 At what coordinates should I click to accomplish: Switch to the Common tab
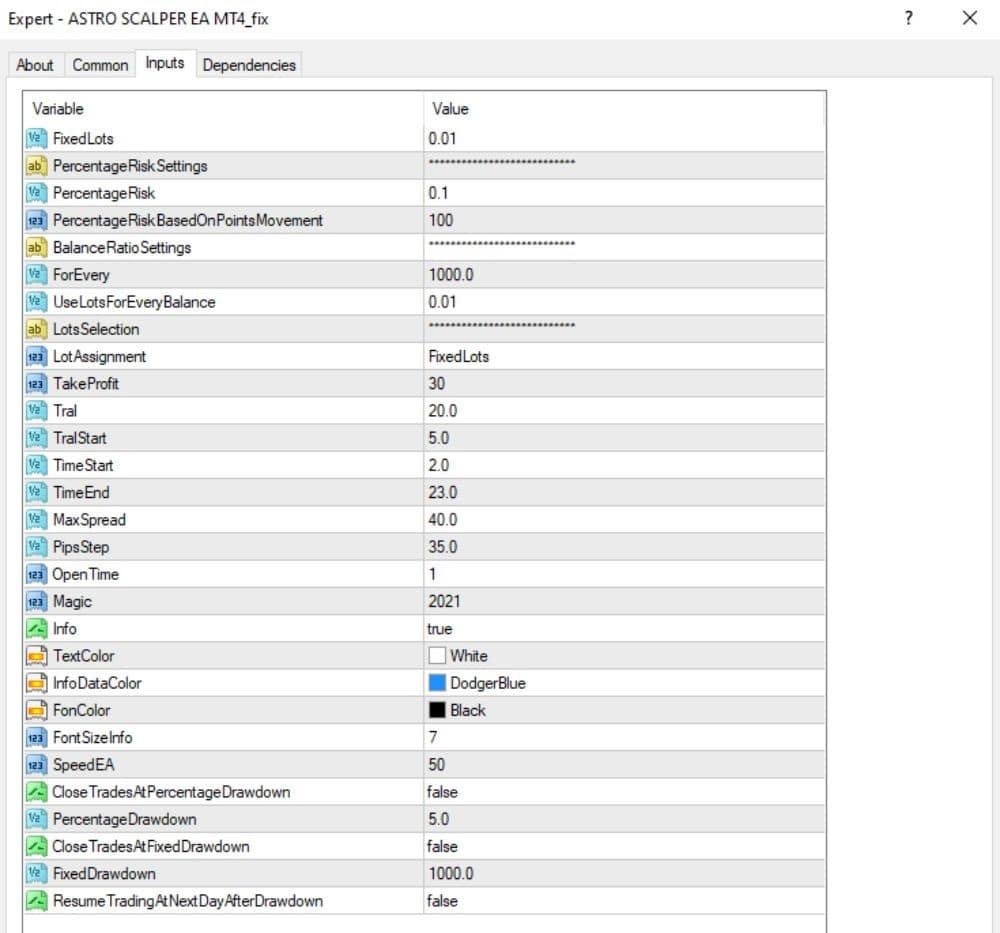(100, 65)
